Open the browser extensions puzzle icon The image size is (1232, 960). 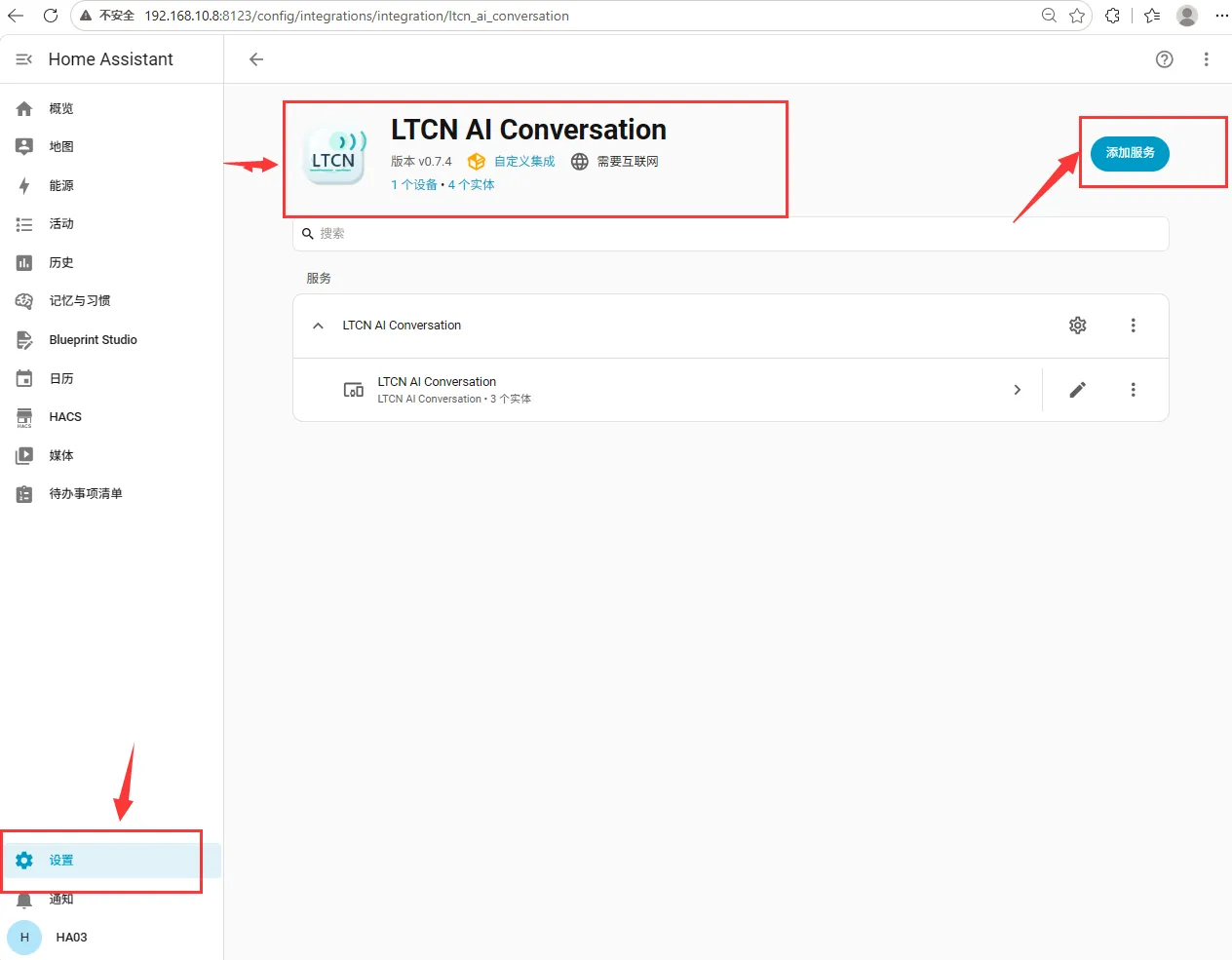1112,16
